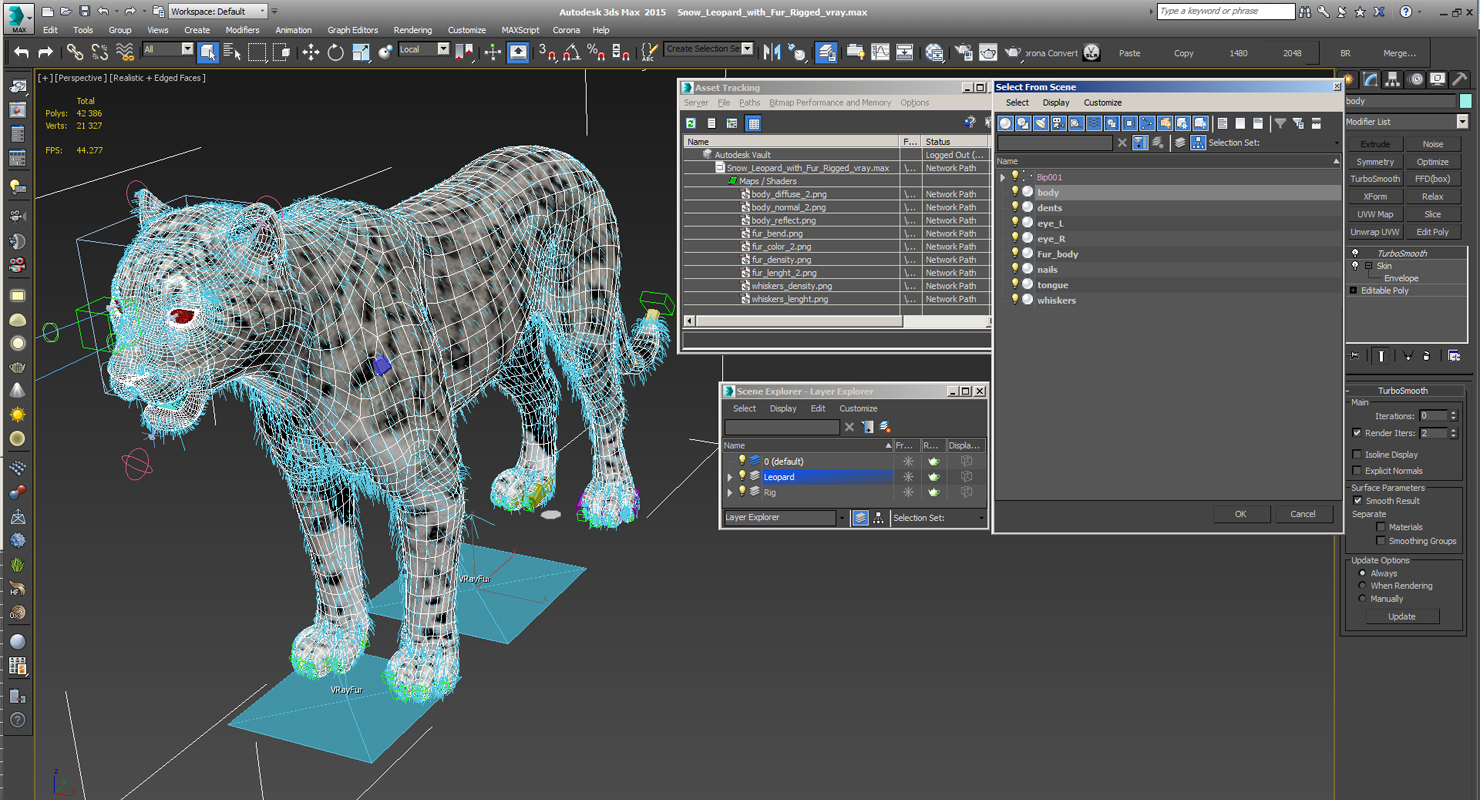The height and width of the screenshot is (800, 1480).
Task: Toggle the TurboSmooth modifier lightbulb
Action: pyautogui.click(x=1355, y=253)
